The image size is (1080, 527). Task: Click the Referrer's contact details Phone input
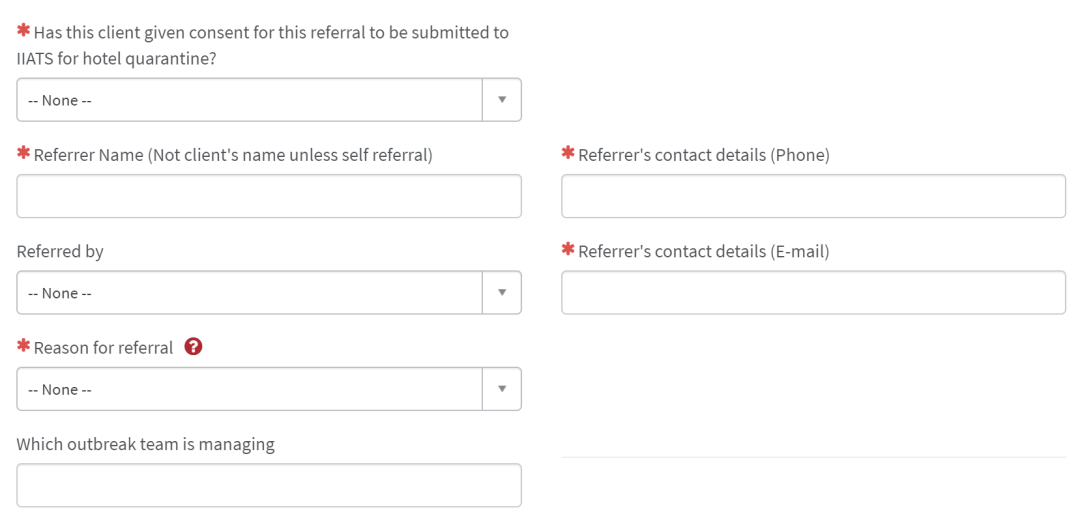coord(813,196)
